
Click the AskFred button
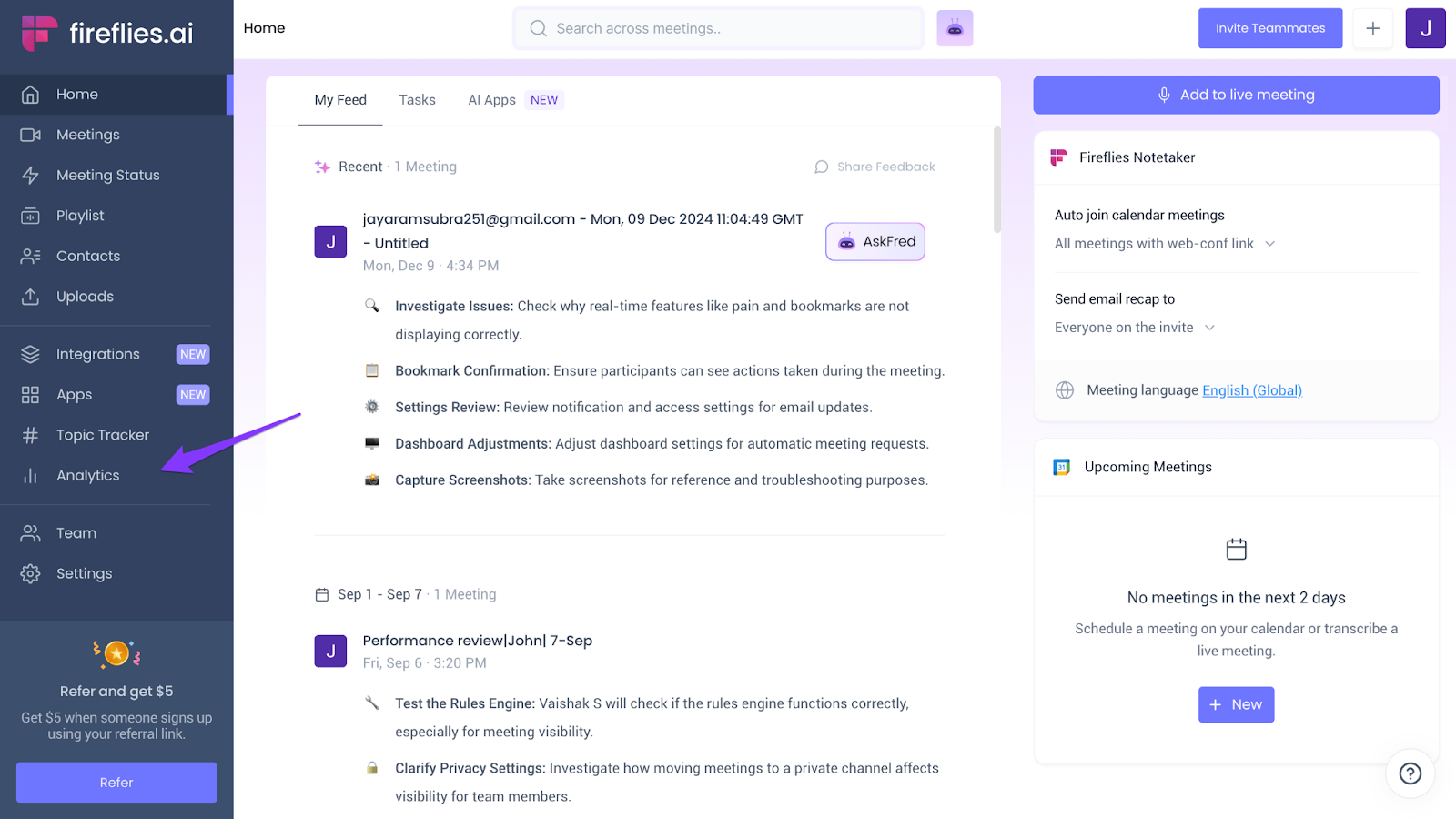[875, 242]
